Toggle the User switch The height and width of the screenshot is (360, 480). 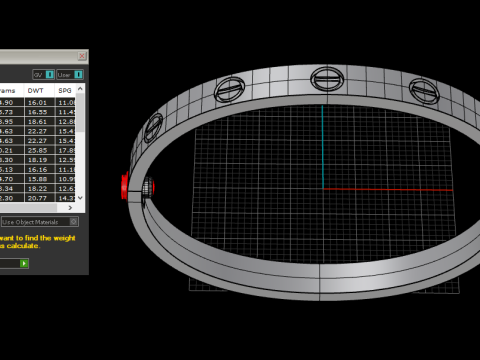pyautogui.click(x=70, y=75)
